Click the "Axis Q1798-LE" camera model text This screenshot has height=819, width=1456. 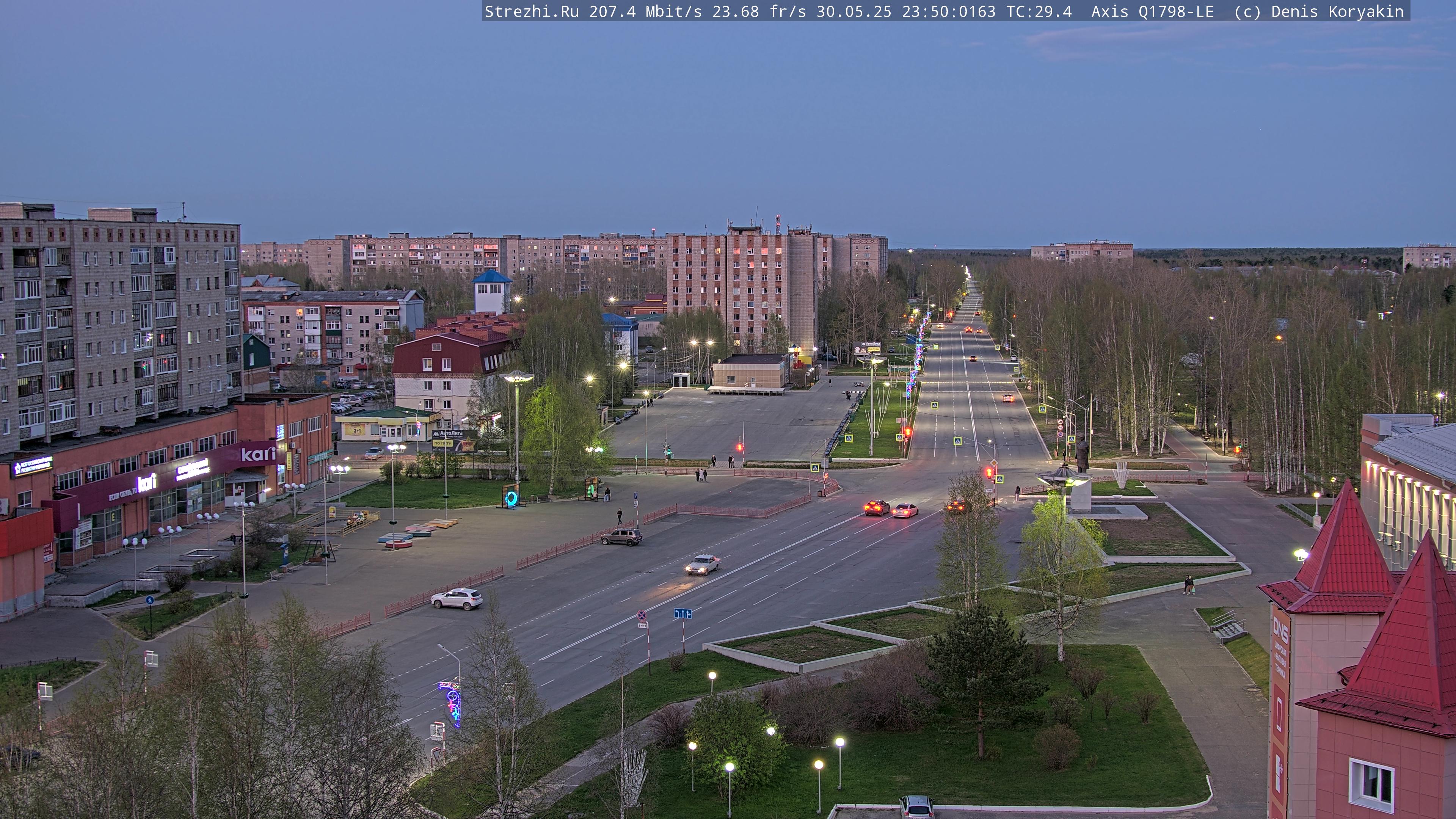[x=1153, y=12]
